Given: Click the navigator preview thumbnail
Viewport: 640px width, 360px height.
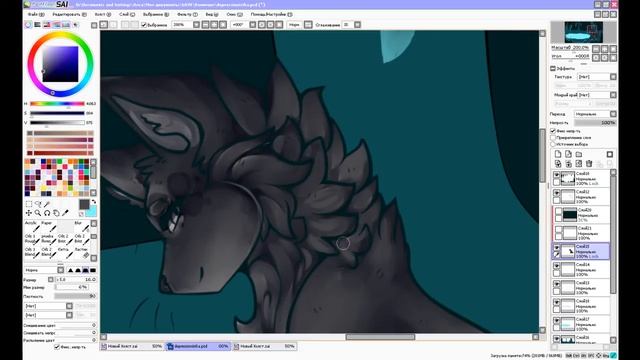Looking at the screenshot, I should (x=584, y=33).
